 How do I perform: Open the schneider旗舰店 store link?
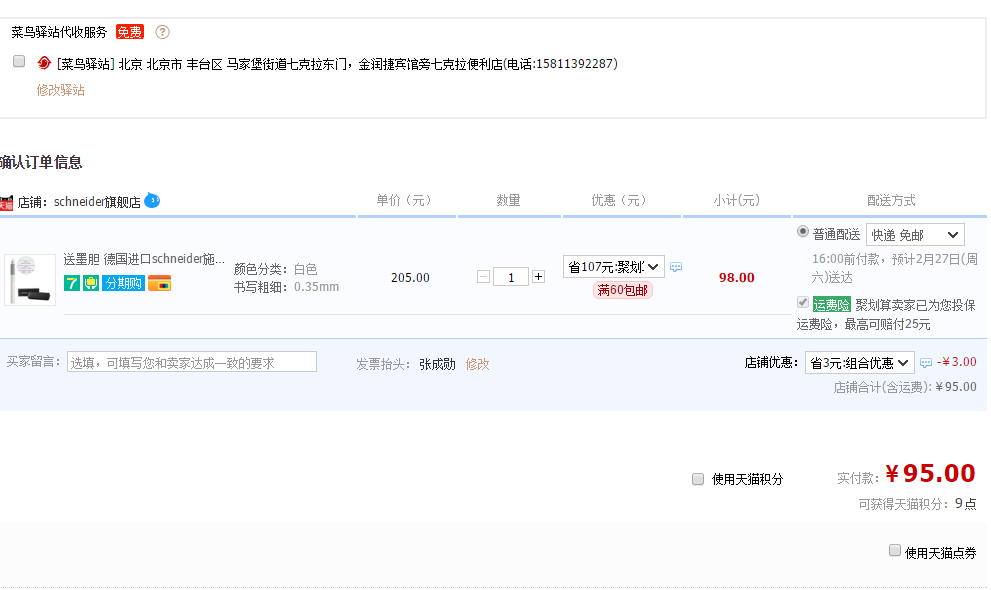pos(97,202)
